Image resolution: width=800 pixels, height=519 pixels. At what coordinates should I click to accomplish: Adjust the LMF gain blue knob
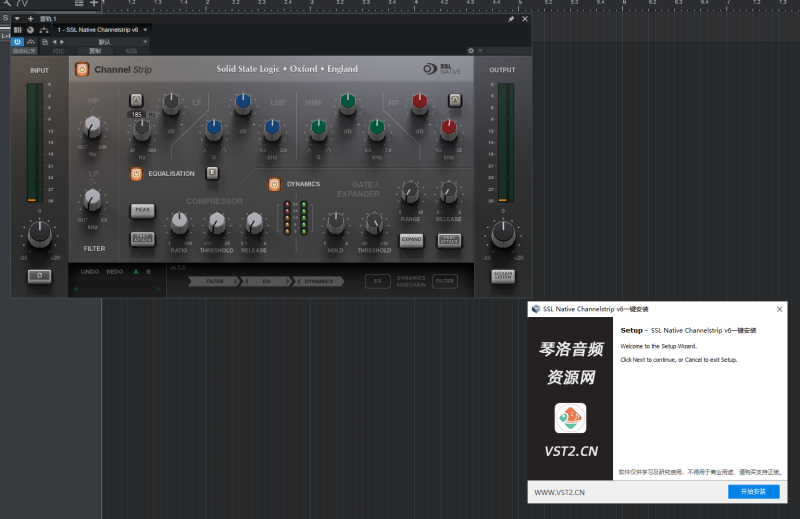pos(243,104)
